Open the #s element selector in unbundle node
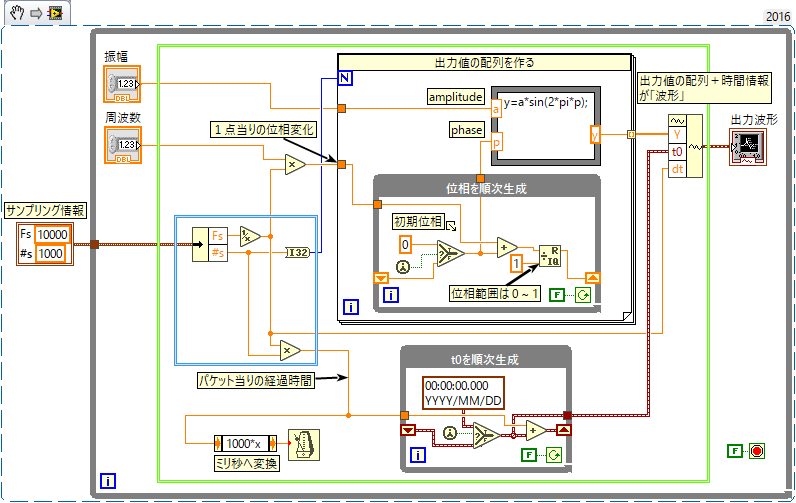 218,252
